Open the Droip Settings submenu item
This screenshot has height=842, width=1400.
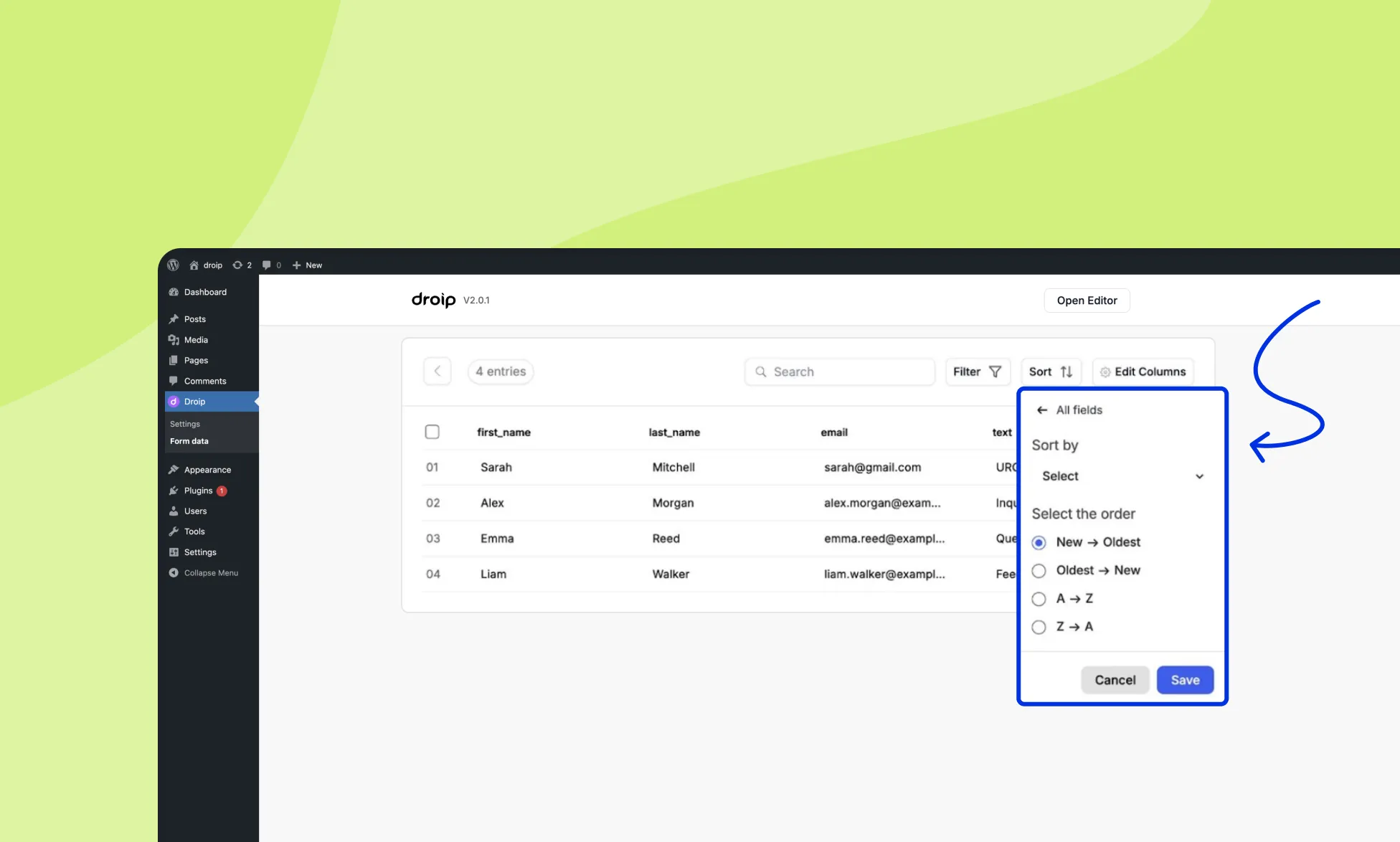tap(185, 424)
